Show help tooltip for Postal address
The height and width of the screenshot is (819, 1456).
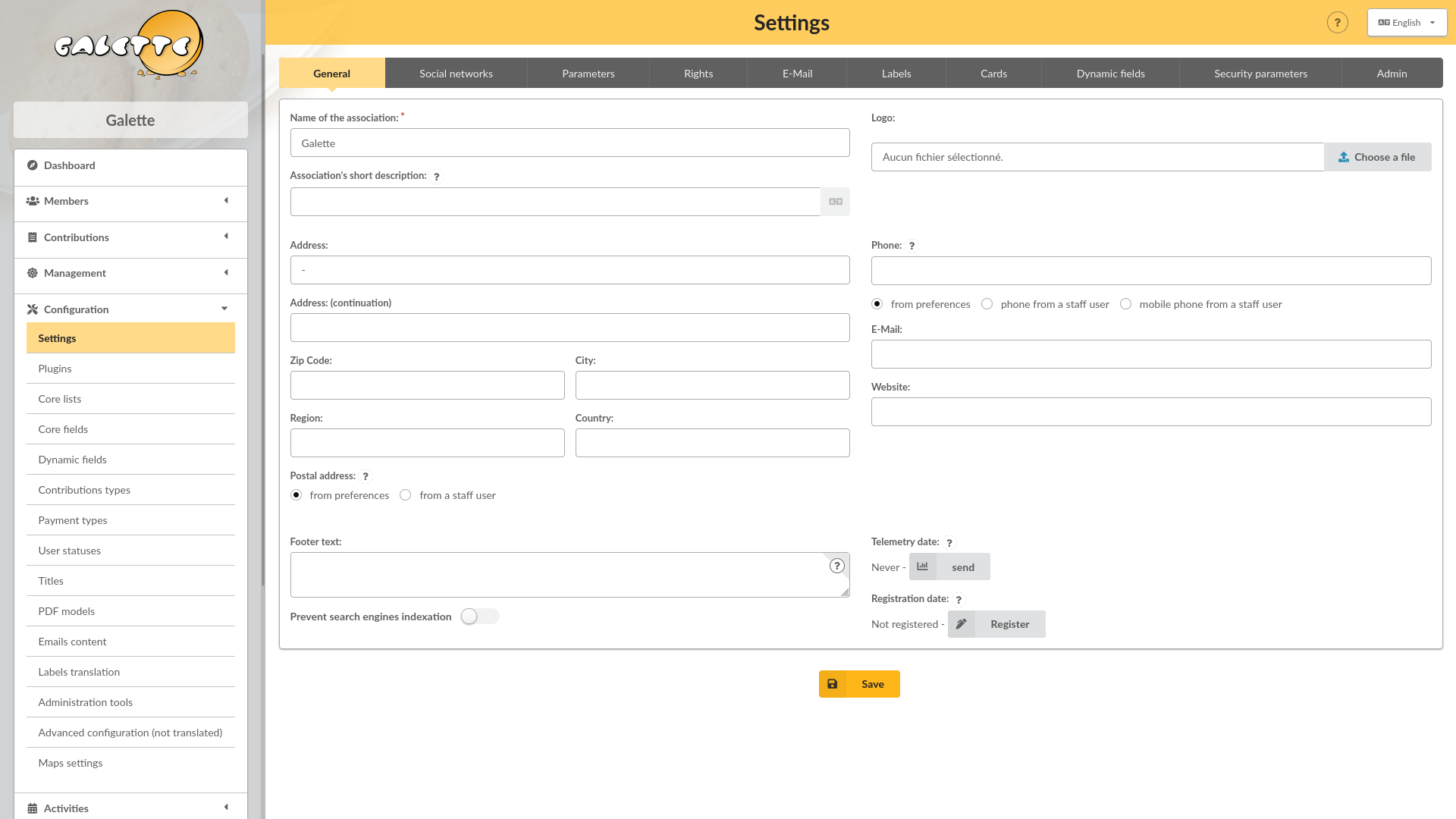(366, 477)
